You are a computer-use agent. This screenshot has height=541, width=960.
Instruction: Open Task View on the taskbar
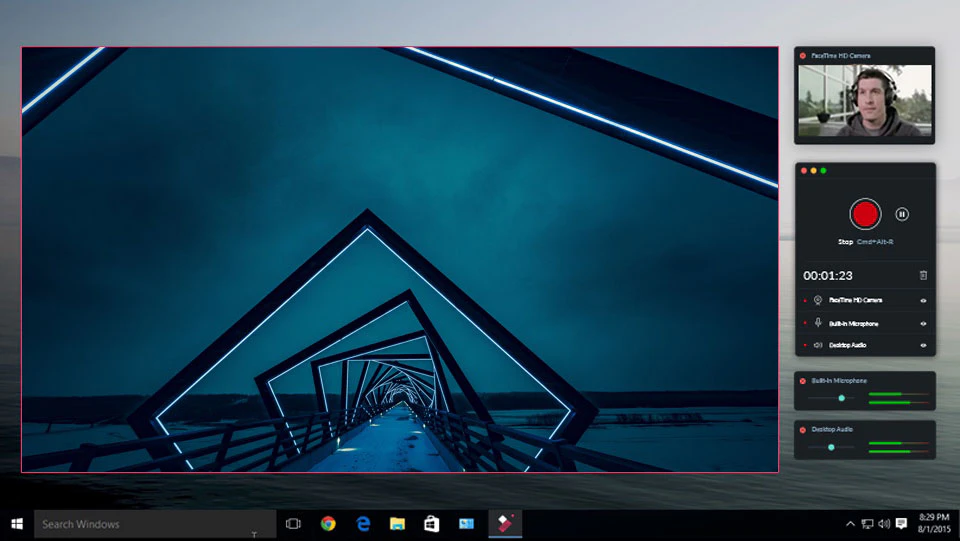coord(293,524)
